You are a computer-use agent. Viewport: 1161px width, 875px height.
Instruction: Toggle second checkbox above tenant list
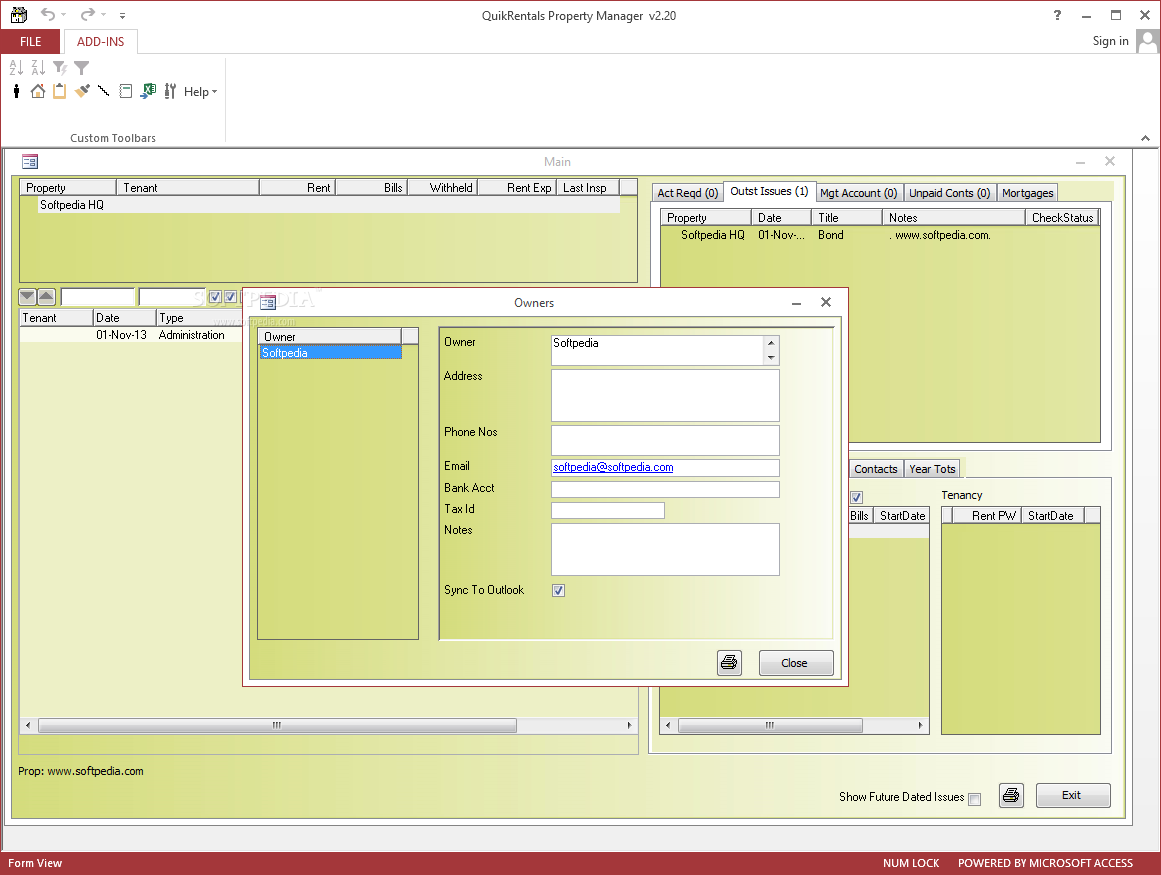point(230,297)
